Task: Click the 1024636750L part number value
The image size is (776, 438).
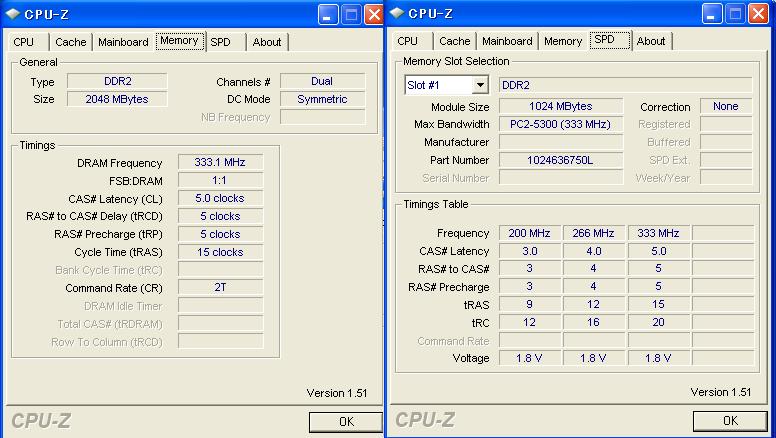Action: coord(561,160)
